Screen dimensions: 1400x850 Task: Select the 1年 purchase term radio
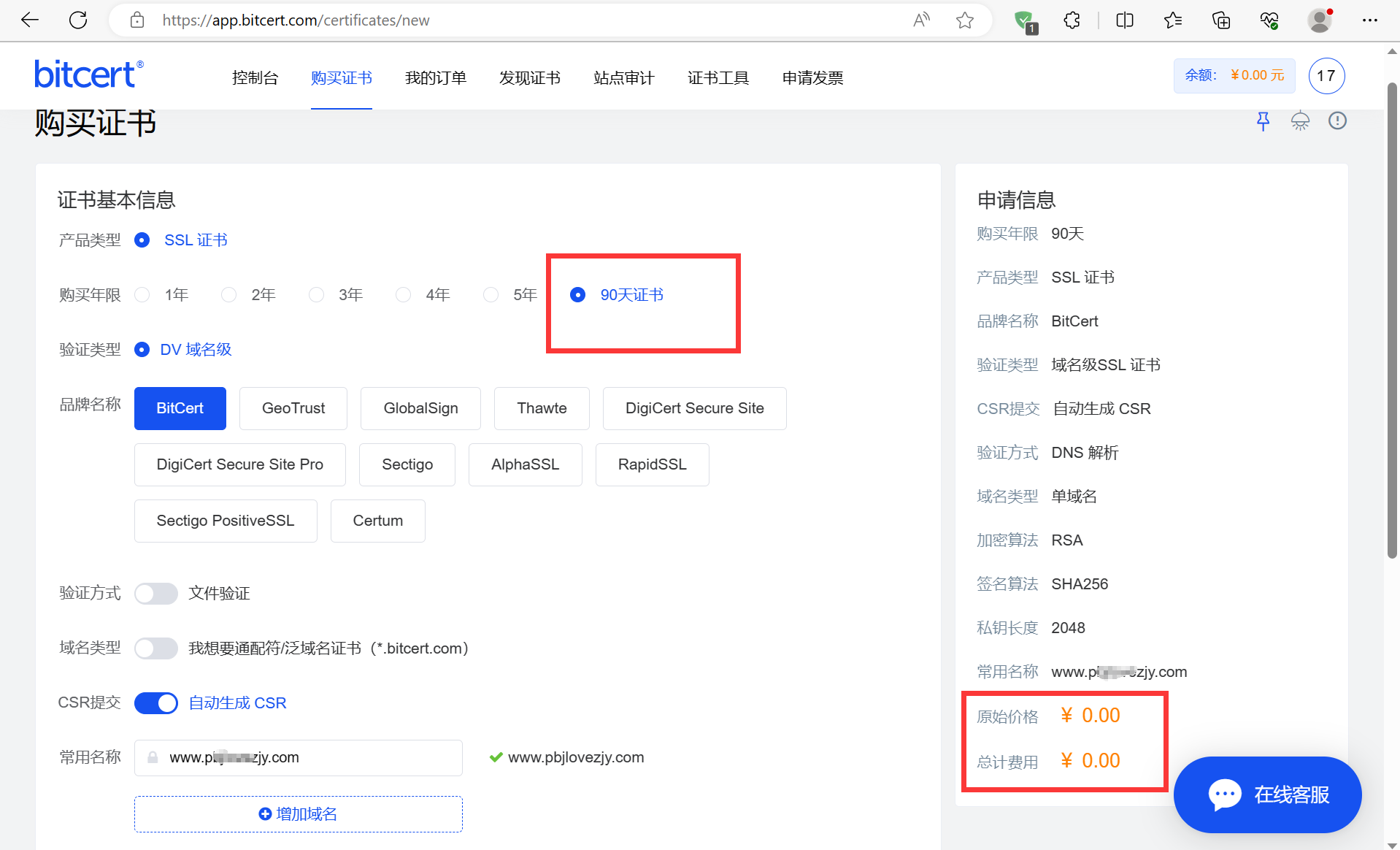click(143, 294)
